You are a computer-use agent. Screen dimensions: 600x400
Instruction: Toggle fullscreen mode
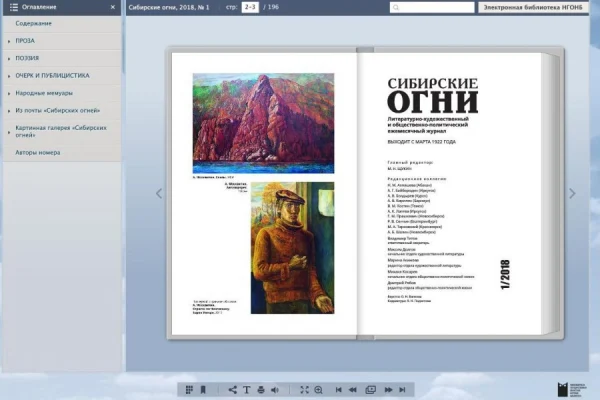pyautogui.click(x=304, y=389)
